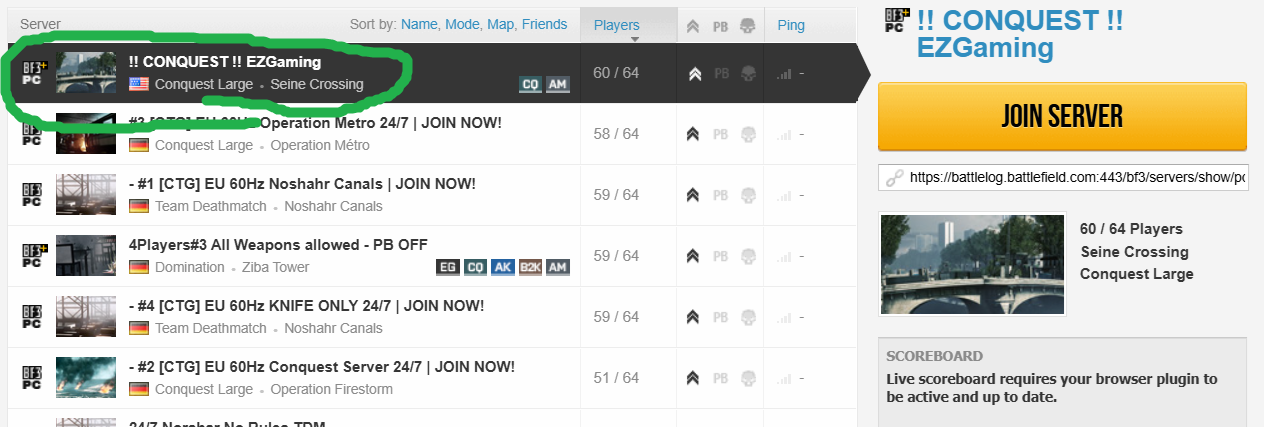The height and width of the screenshot is (427, 1264).
Task: Select the #3 [CTG] Operation Metro 24/7 server
Action: pos(431,134)
